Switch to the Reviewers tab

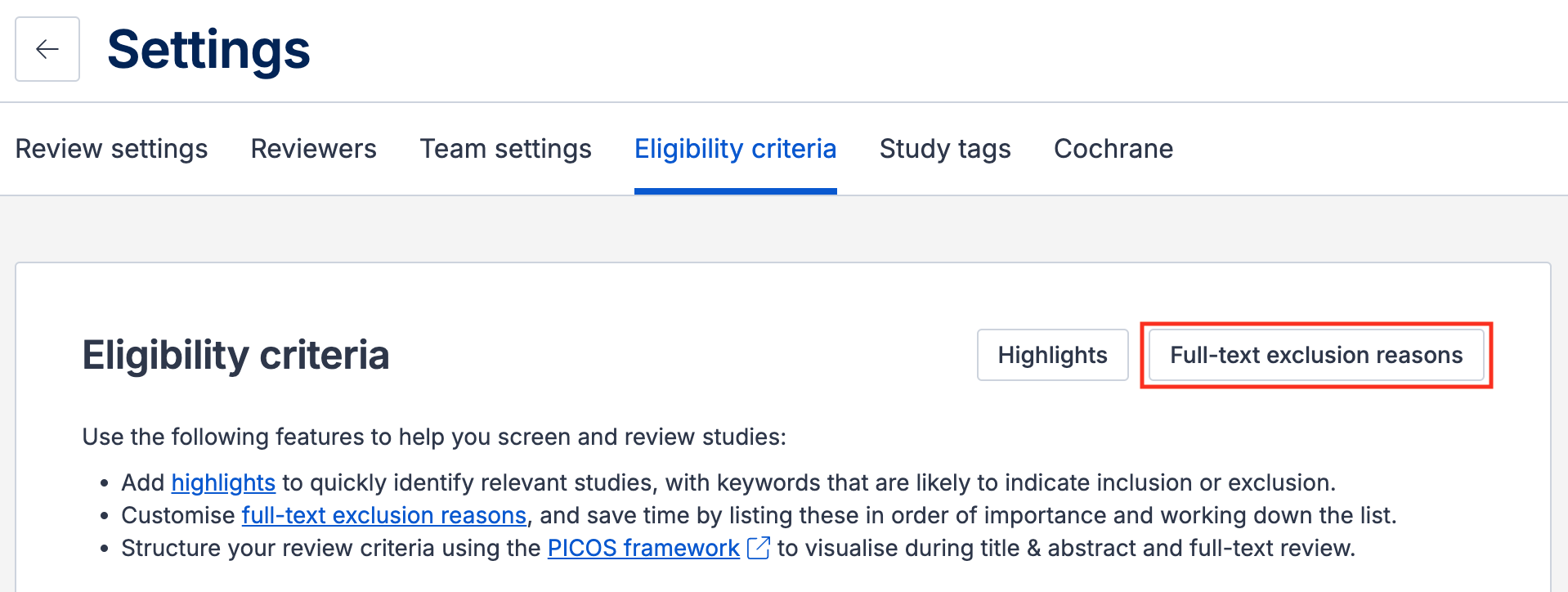[x=313, y=149]
